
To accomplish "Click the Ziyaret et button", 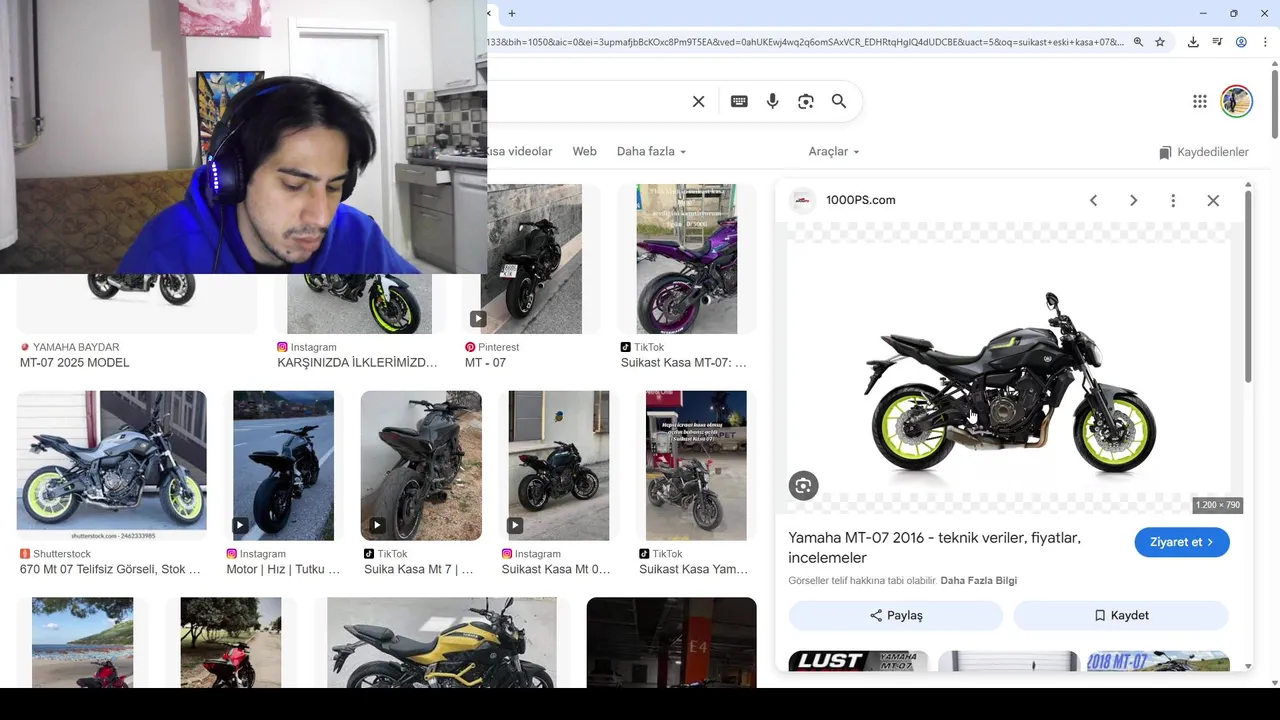I will click(x=1182, y=542).
